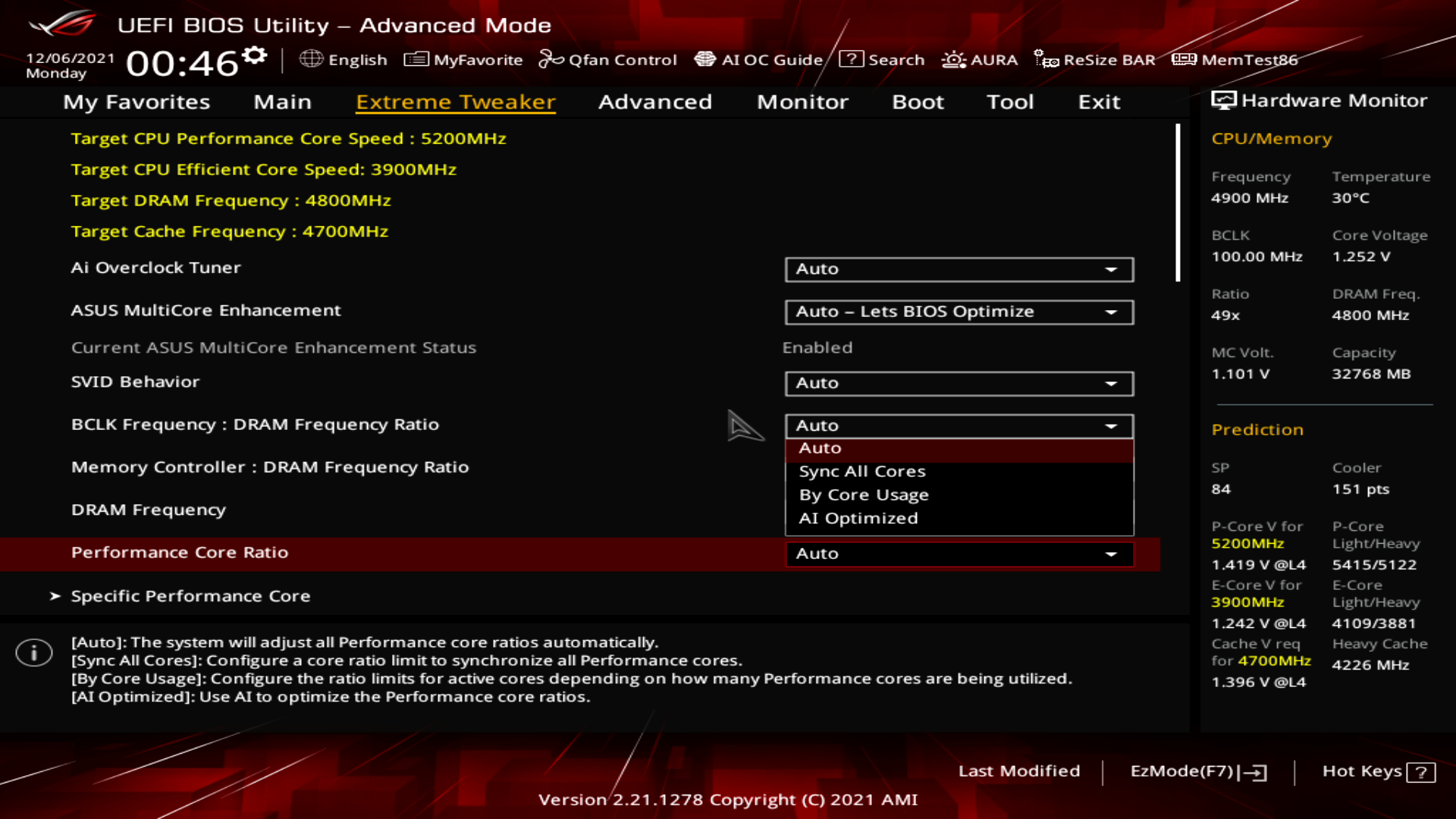
Task: Toggle ReSize BAR icon
Action: coord(1046,59)
